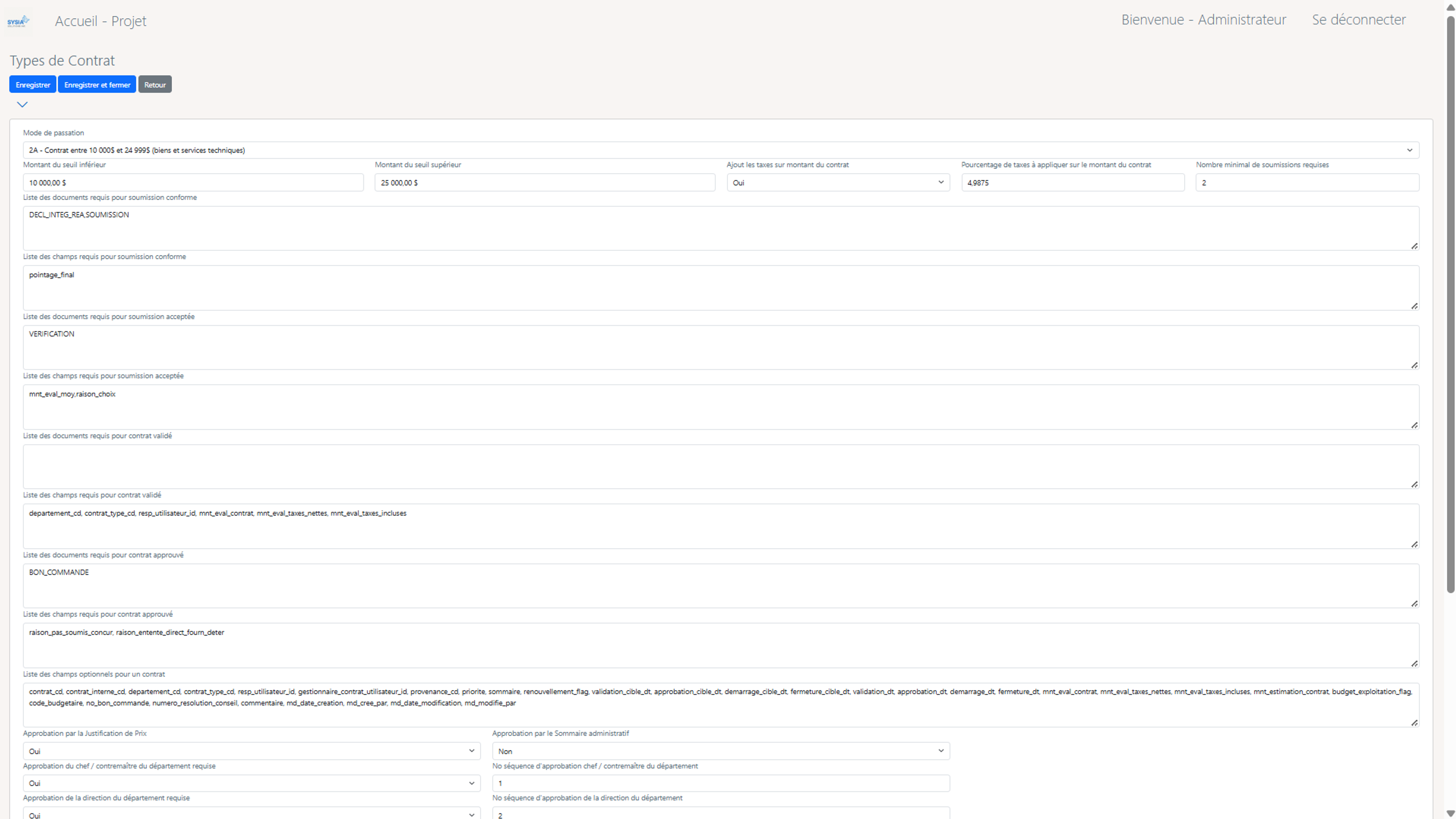The height and width of the screenshot is (819, 1456).
Task: Click Accueil - Projet navigation link
Action: click(100, 21)
